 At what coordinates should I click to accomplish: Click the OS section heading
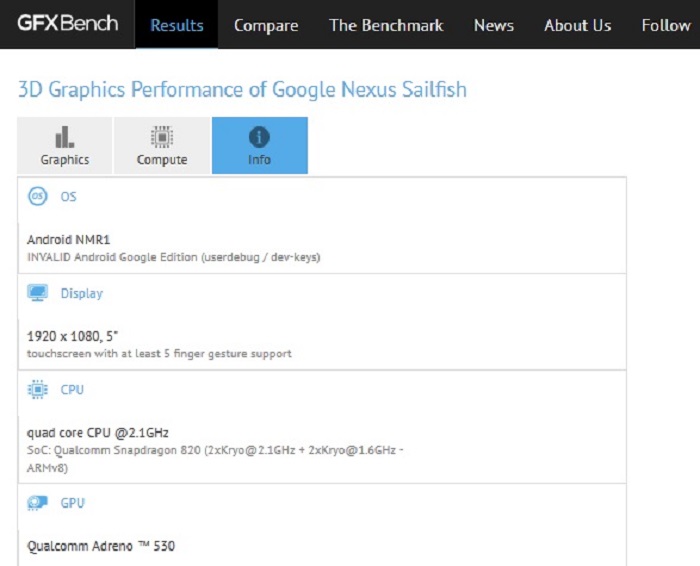tap(68, 197)
